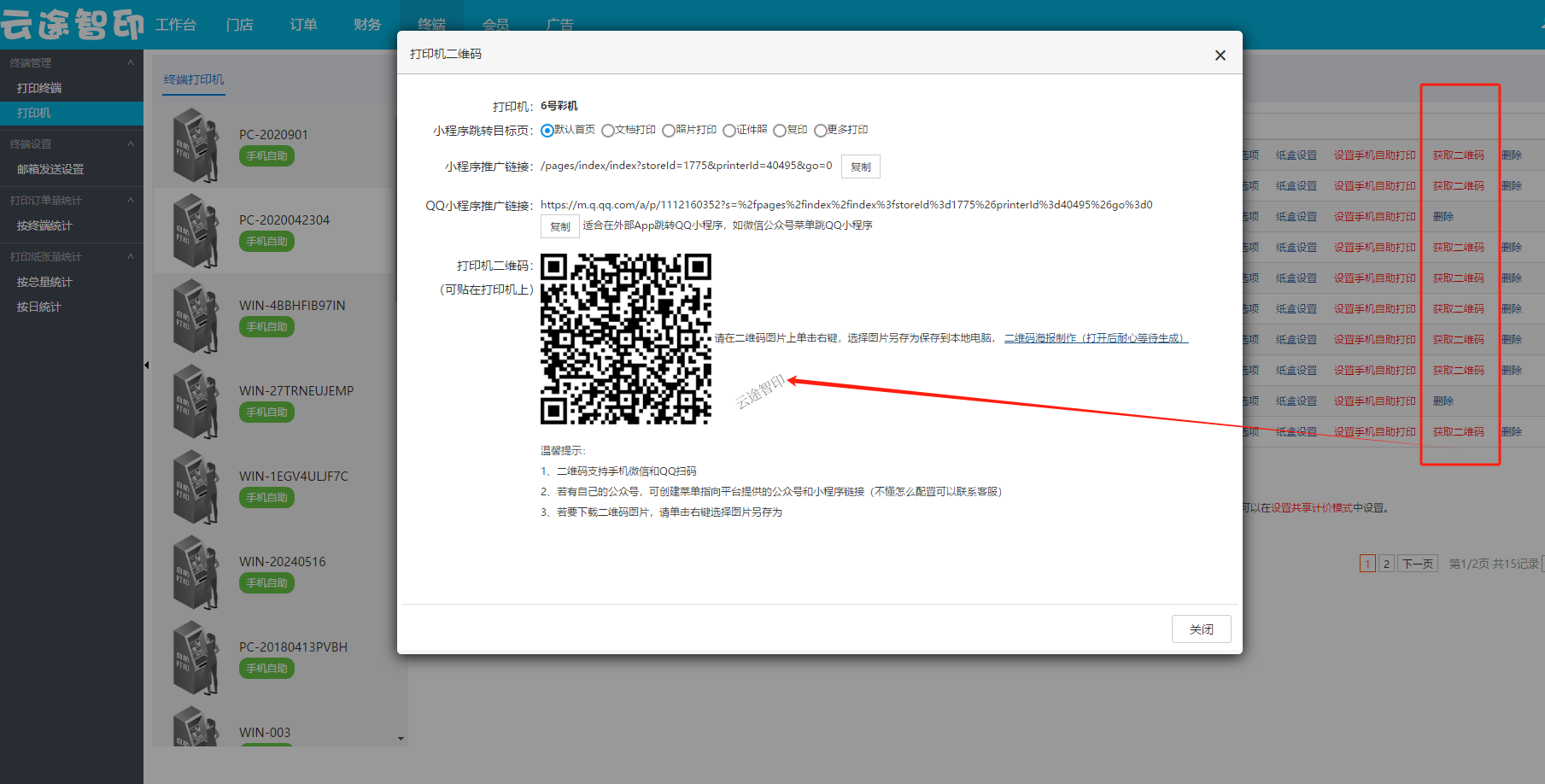Click the 手机自助 badge under WIN-20240516
1545x784 pixels.
(x=266, y=583)
